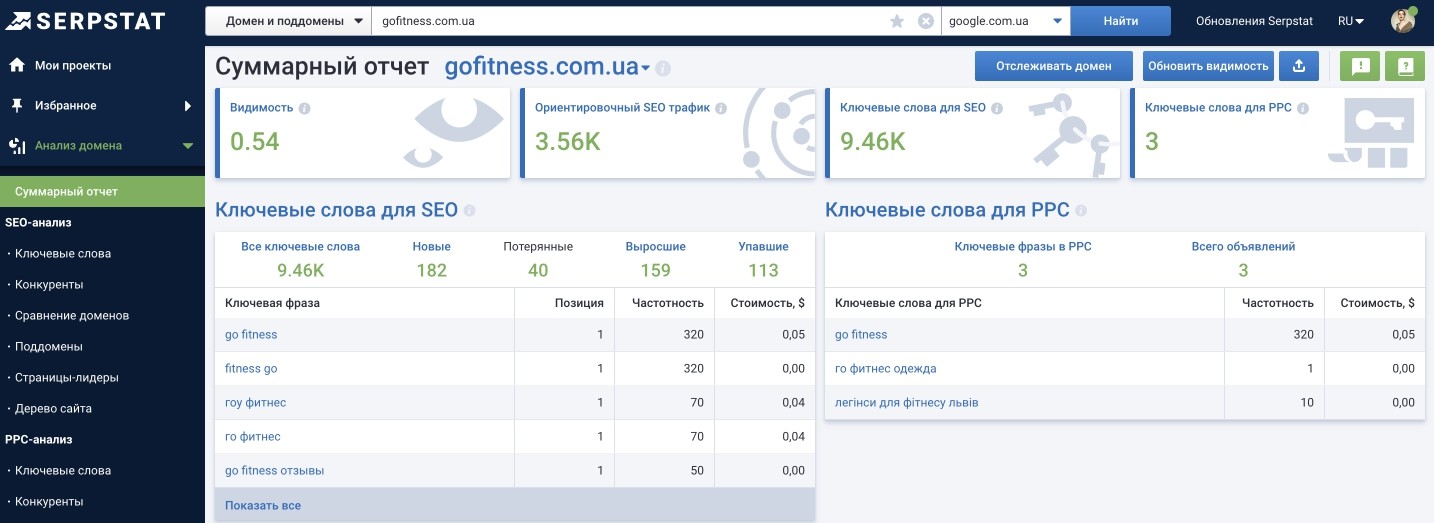
Task: Collapse the Анализ домена section arrow
Action: click(x=188, y=146)
